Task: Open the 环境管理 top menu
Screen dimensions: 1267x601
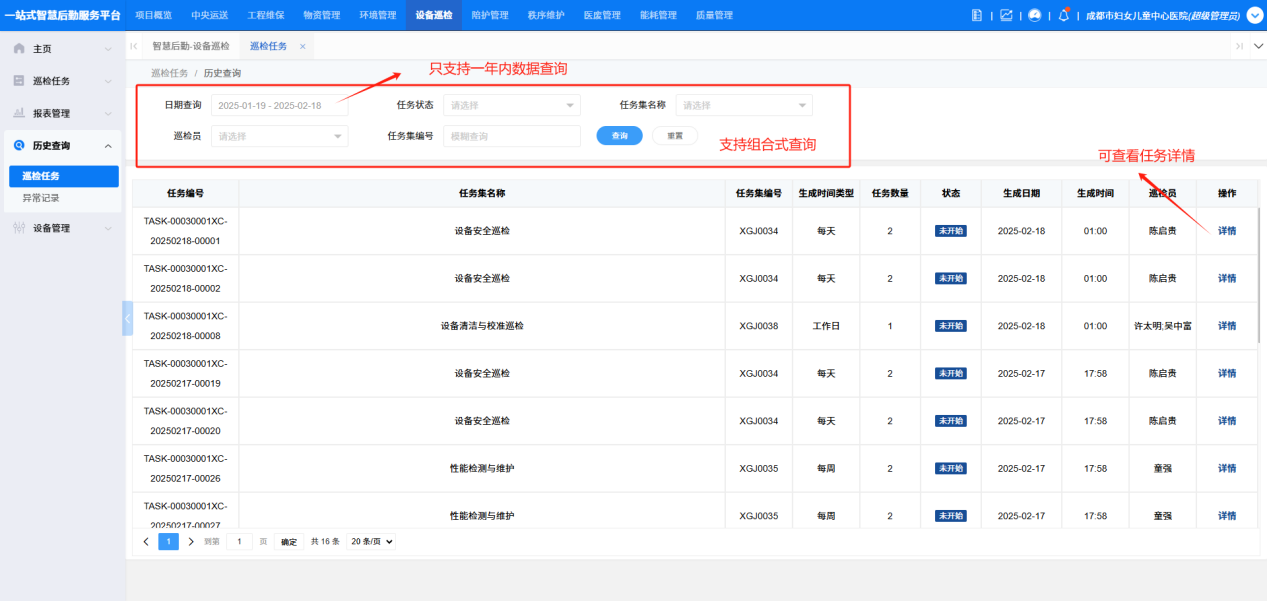Action: tap(377, 15)
